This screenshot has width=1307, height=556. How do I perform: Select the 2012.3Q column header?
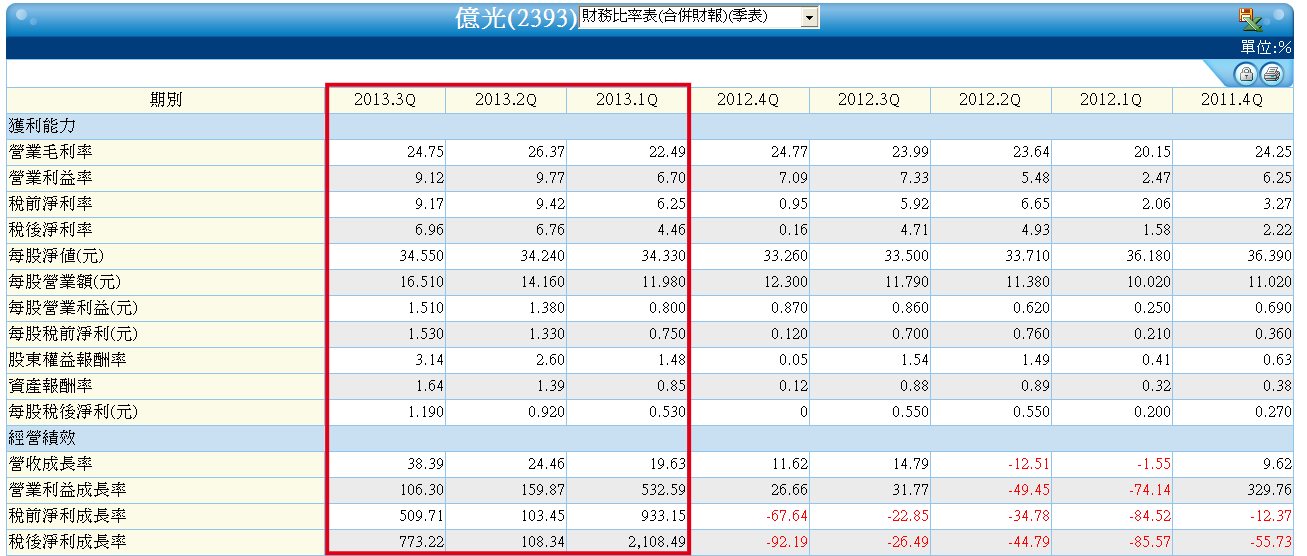tap(869, 100)
